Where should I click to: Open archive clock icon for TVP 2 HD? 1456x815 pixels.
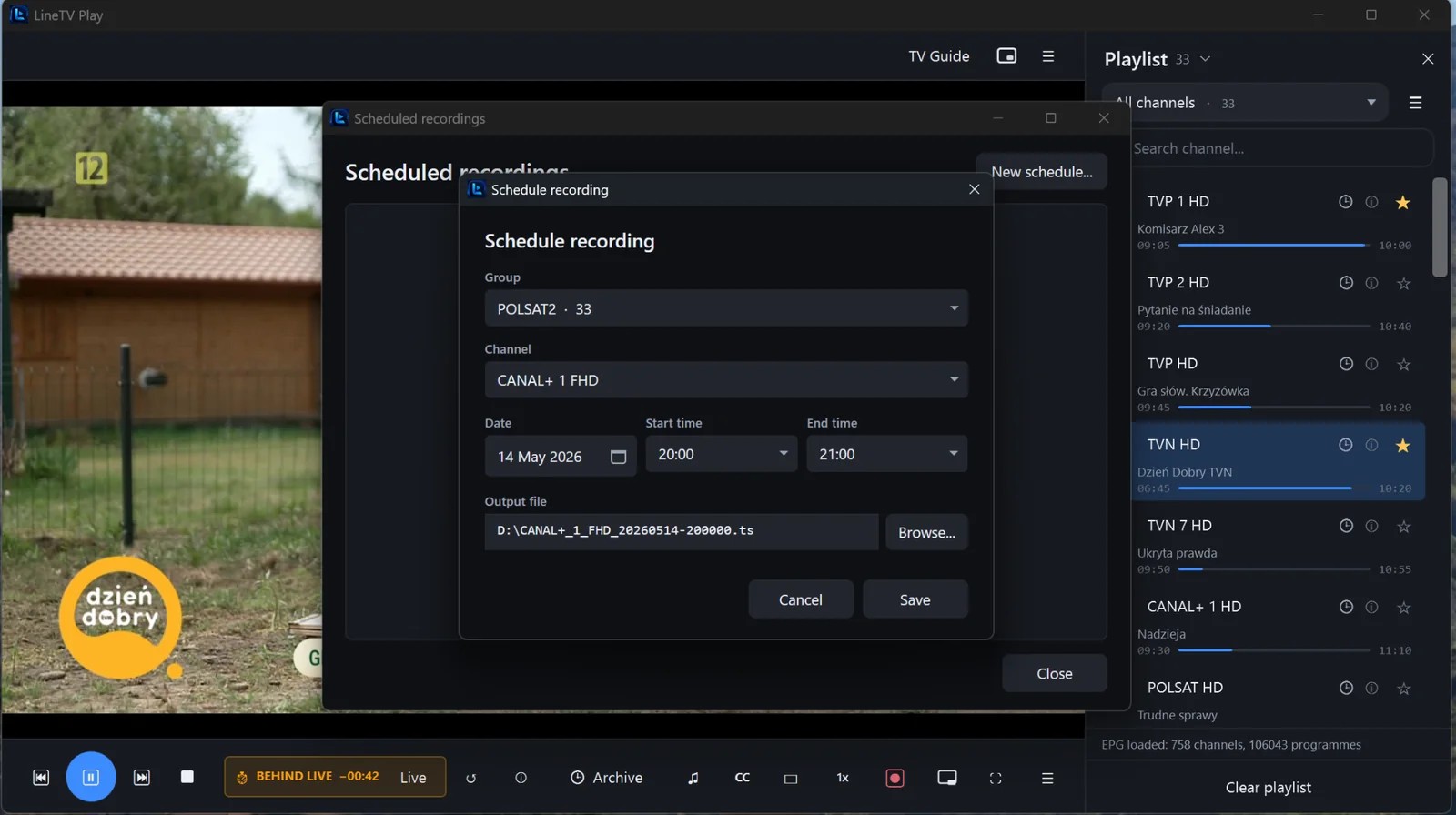click(1345, 283)
